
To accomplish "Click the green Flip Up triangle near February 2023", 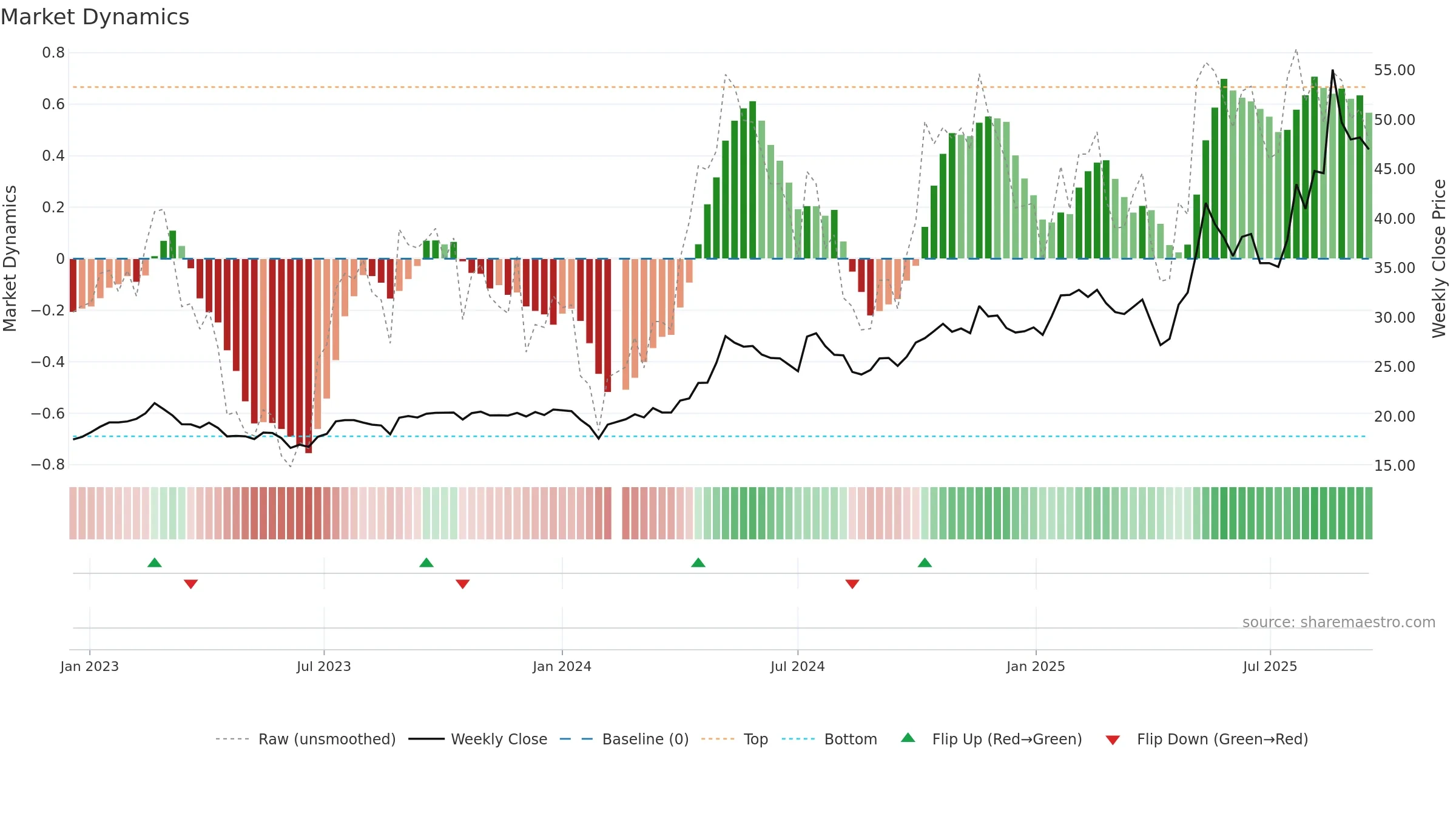I will tap(155, 562).
